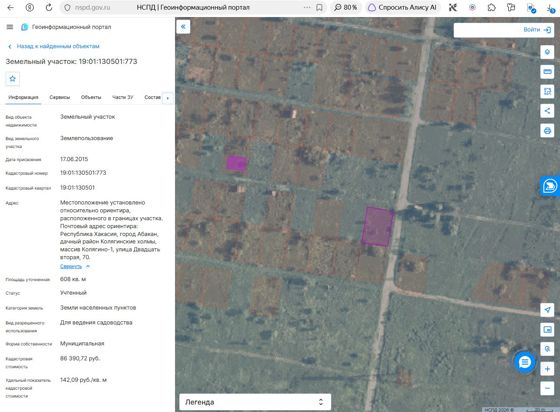The image size is (560, 412).
Task: Click cadastral cost 86 390,72 руб.
Action: [x=80, y=358]
